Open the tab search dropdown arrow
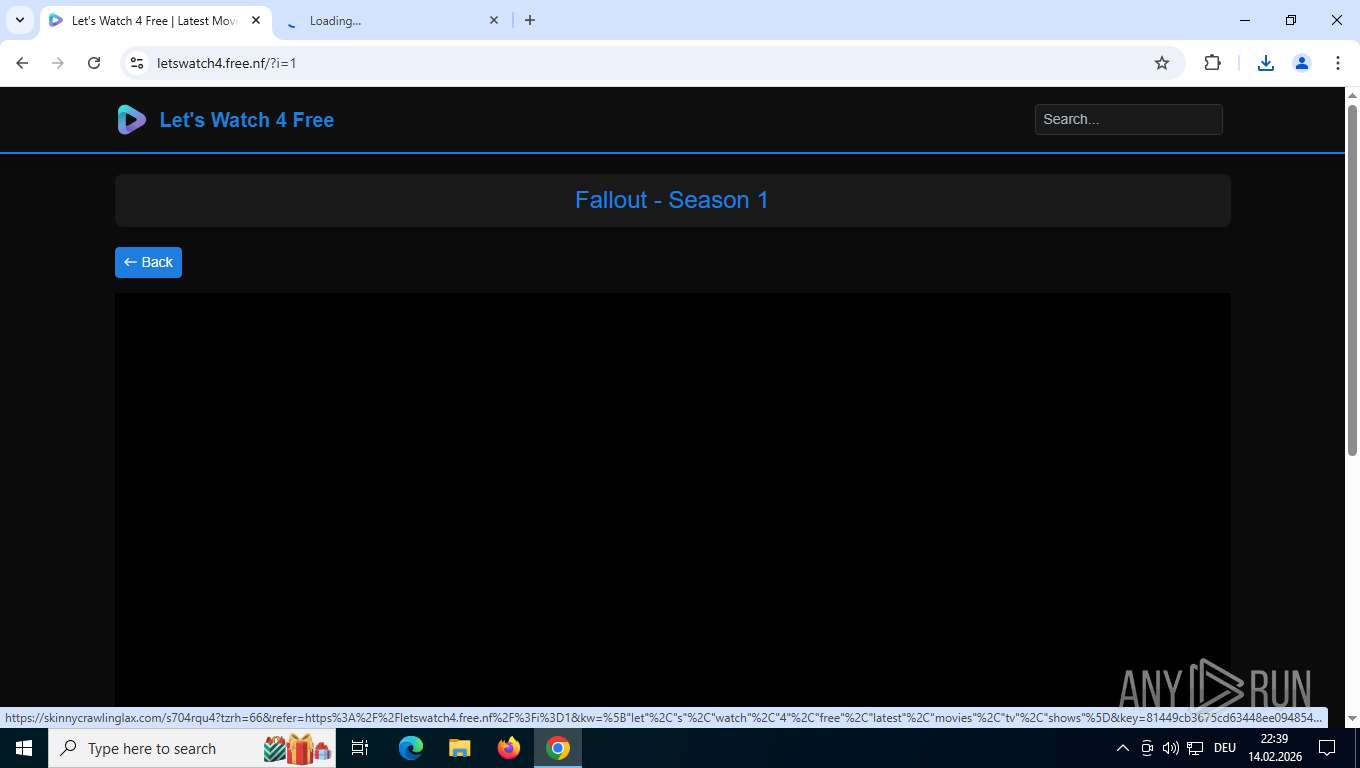The height and width of the screenshot is (768, 1360). pos(19,20)
